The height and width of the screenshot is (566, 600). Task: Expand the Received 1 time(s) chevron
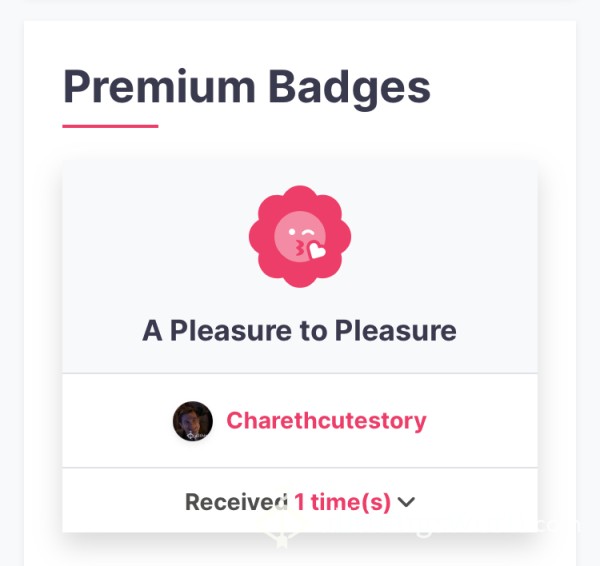(406, 502)
